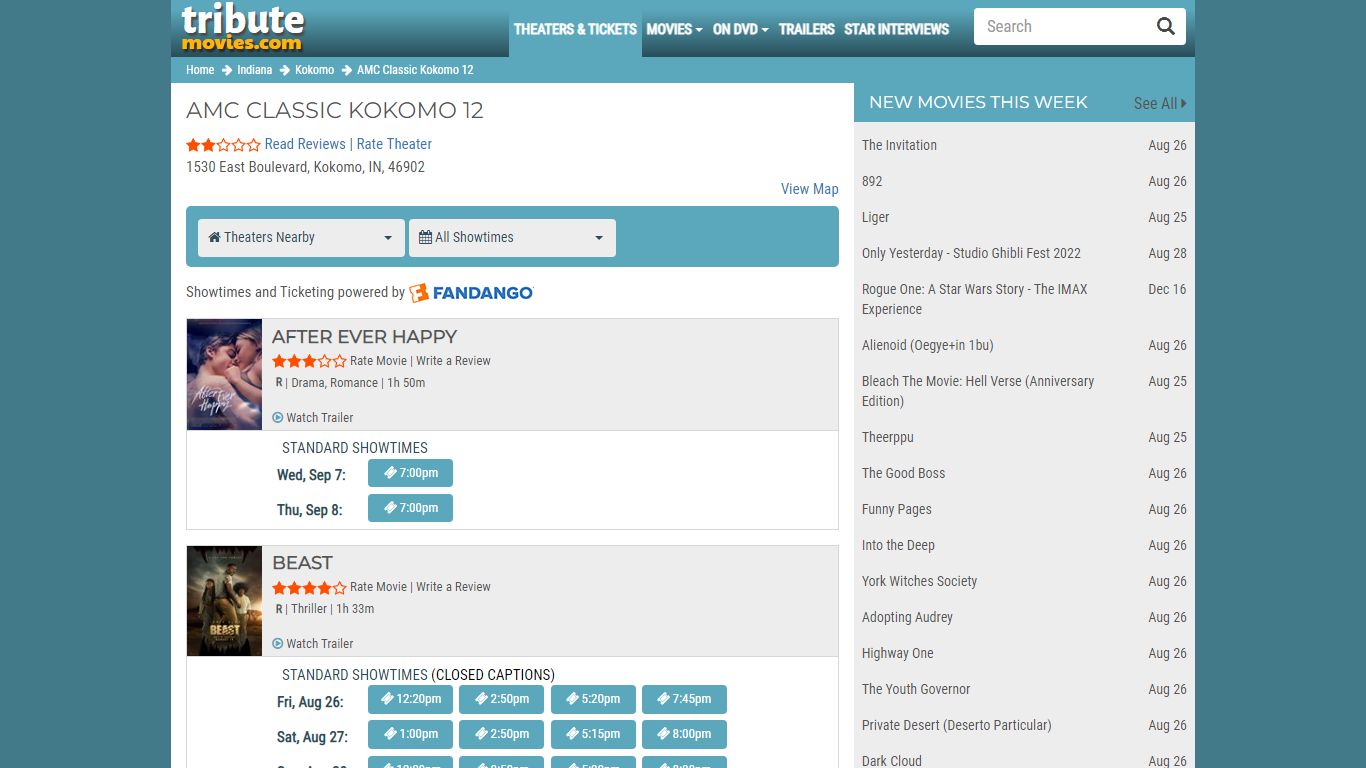Open Into the Deep link
Viewport: 1366px width, 768px height.
pyautogui.click(x=898, y=545)
